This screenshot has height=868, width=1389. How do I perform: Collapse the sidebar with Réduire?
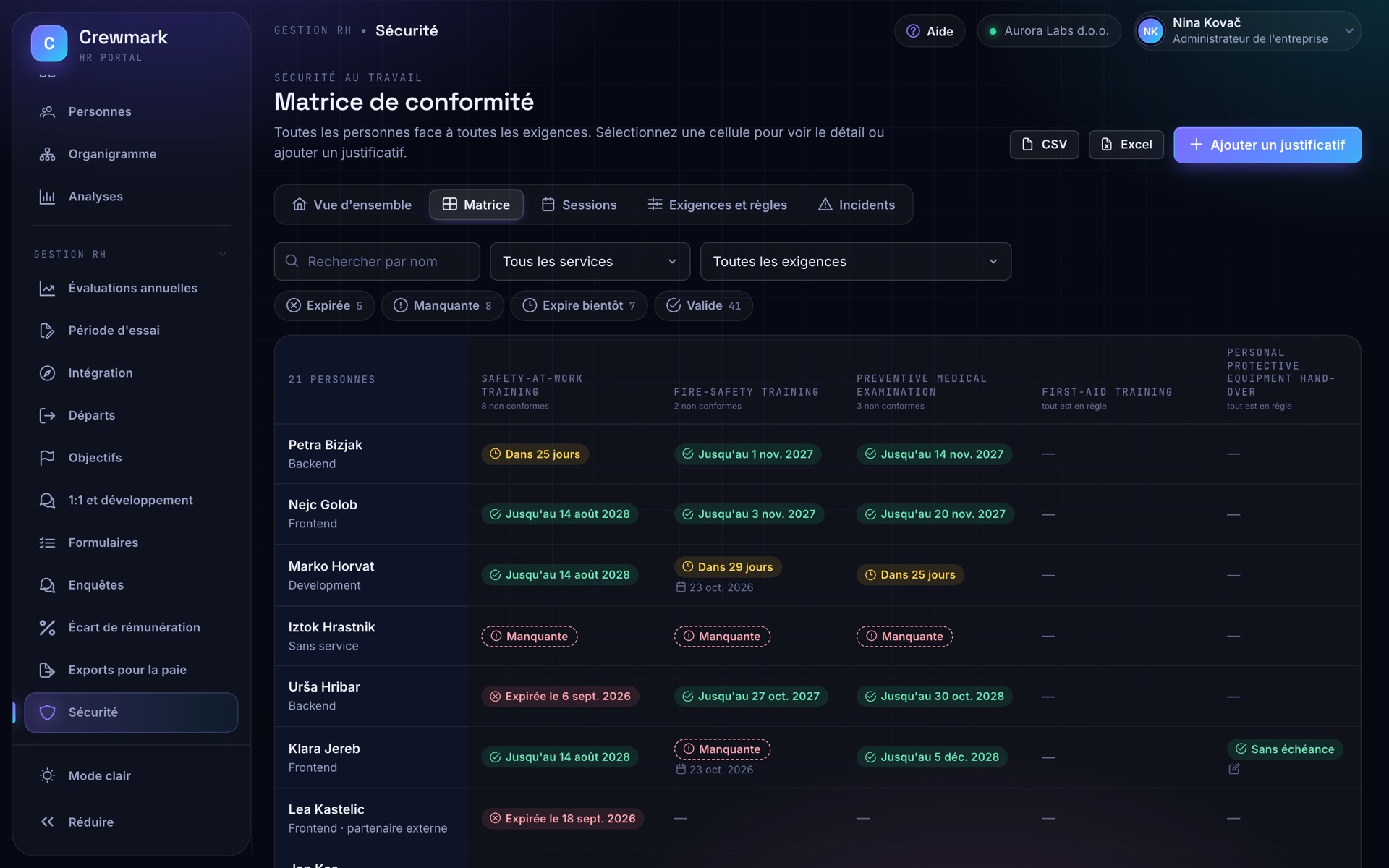pyautogui.click(x=131, y=822)
